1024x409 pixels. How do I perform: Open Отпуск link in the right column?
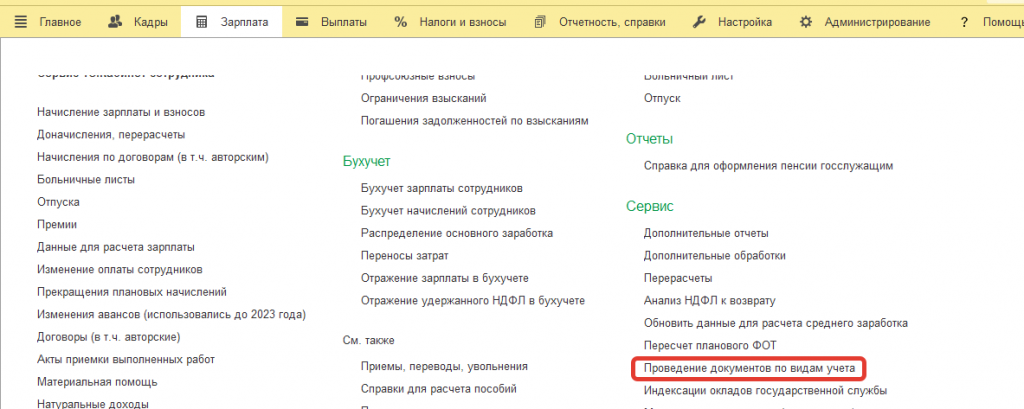(x=662, y=98)
